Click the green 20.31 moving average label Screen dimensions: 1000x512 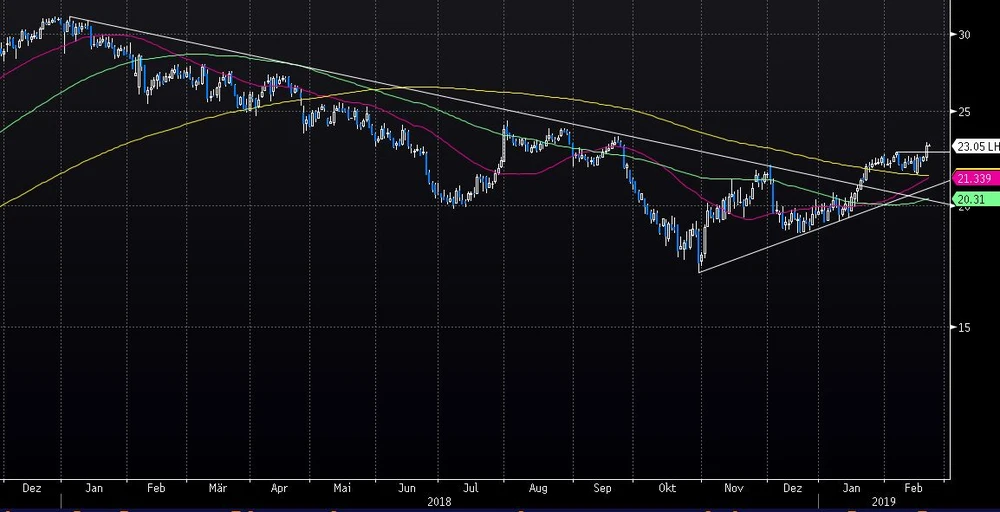(970, 199)
